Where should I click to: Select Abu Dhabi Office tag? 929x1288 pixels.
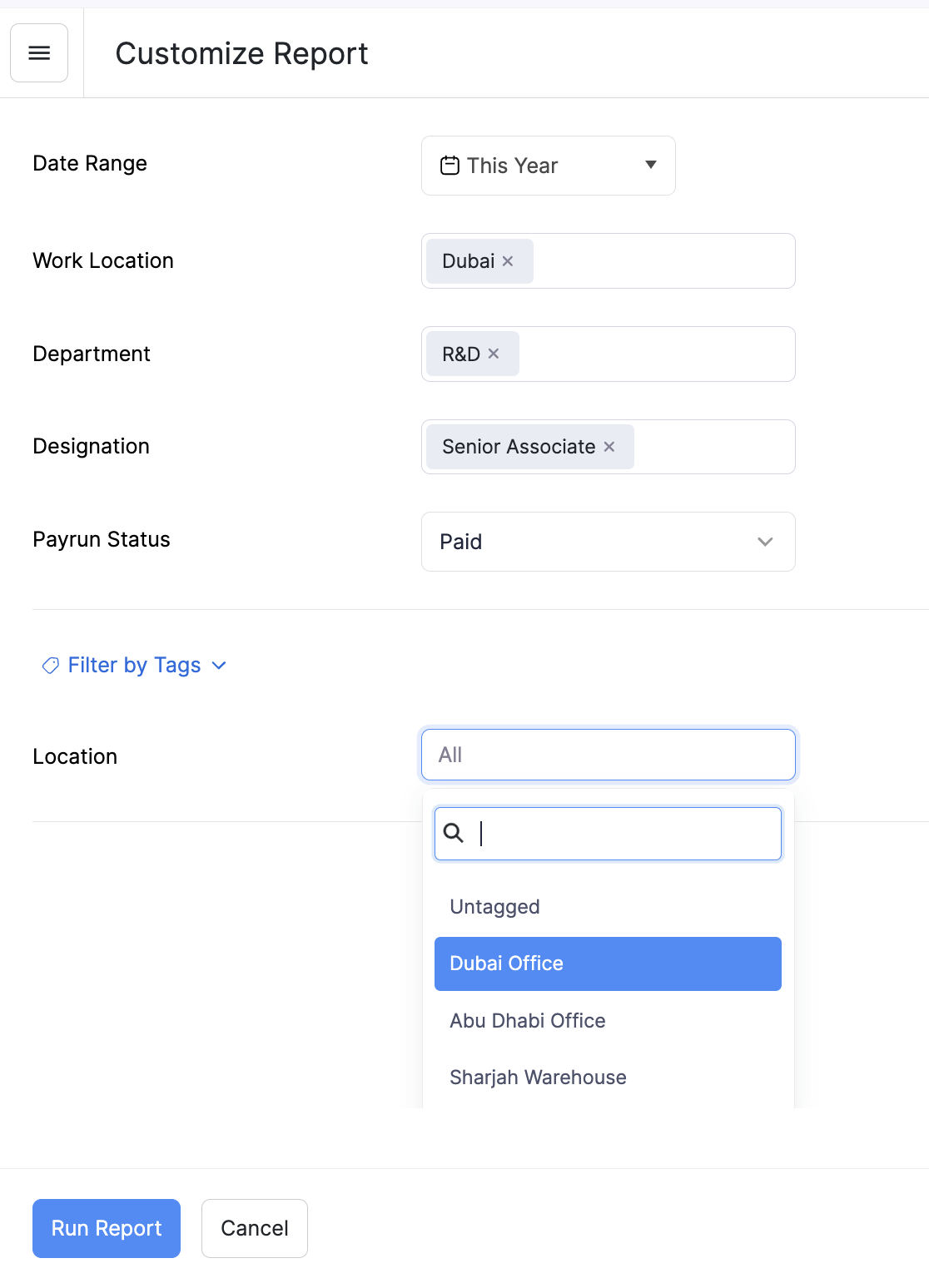(527, 1020)
